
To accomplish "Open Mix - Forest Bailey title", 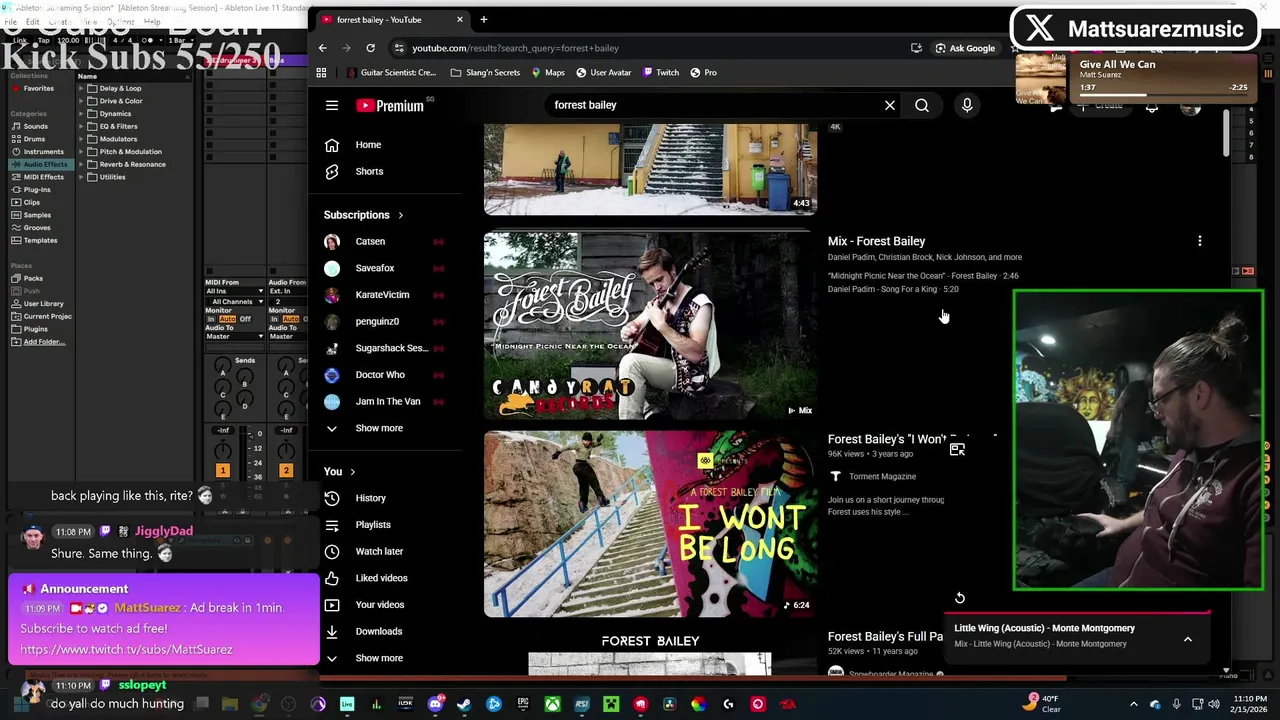I will coord(876,241).
